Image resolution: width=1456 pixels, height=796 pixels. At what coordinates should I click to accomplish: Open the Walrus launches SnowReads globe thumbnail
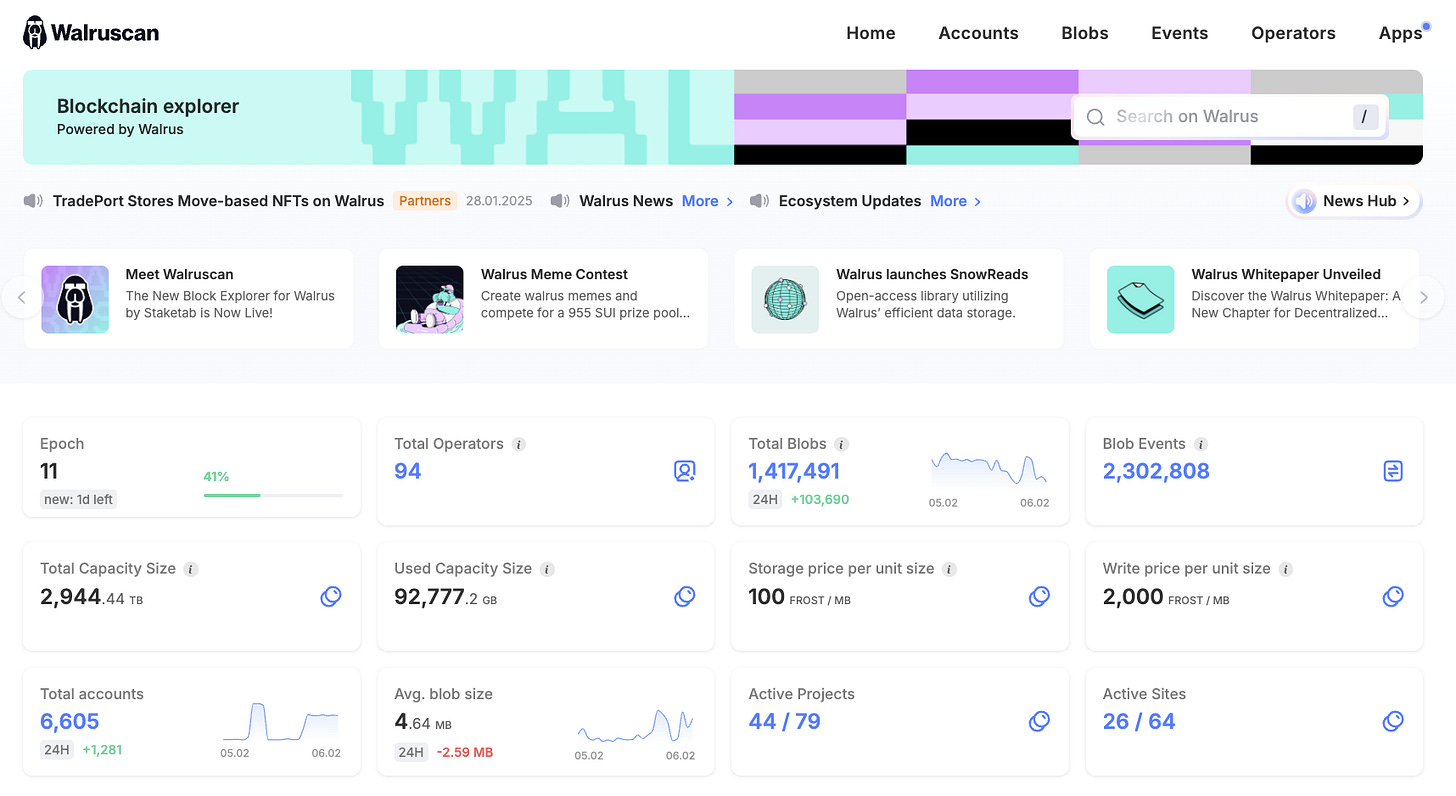[785, 299]
